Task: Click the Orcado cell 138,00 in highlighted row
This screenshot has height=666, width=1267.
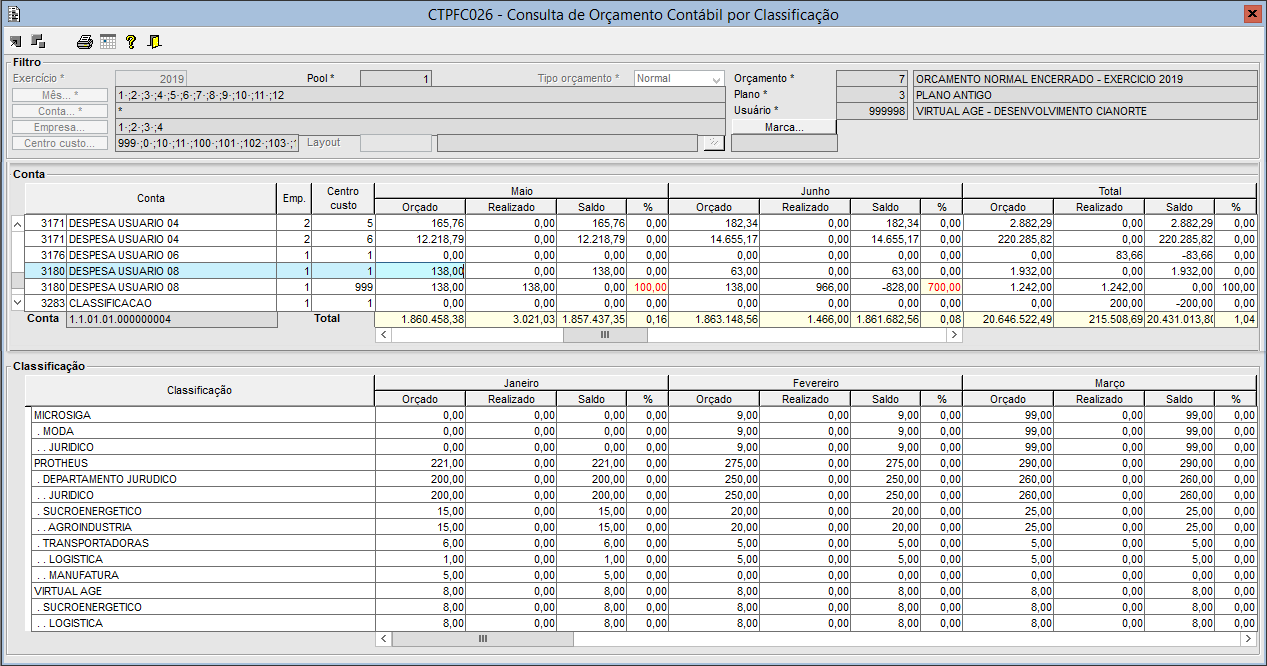Action: (419, 271)
